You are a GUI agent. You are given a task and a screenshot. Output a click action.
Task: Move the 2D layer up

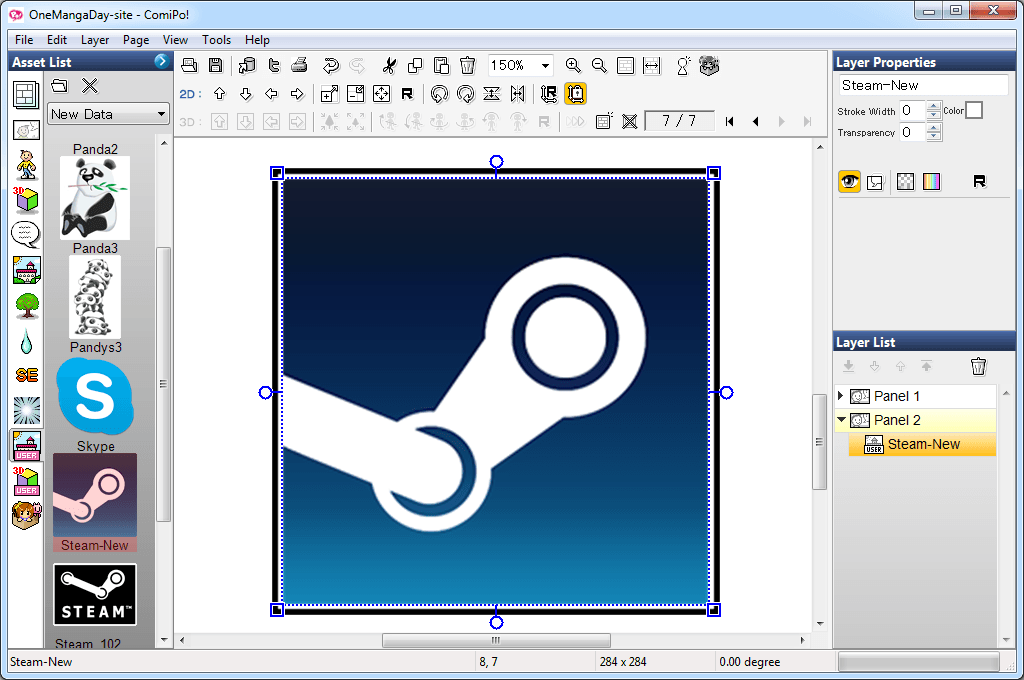[219, 94]
